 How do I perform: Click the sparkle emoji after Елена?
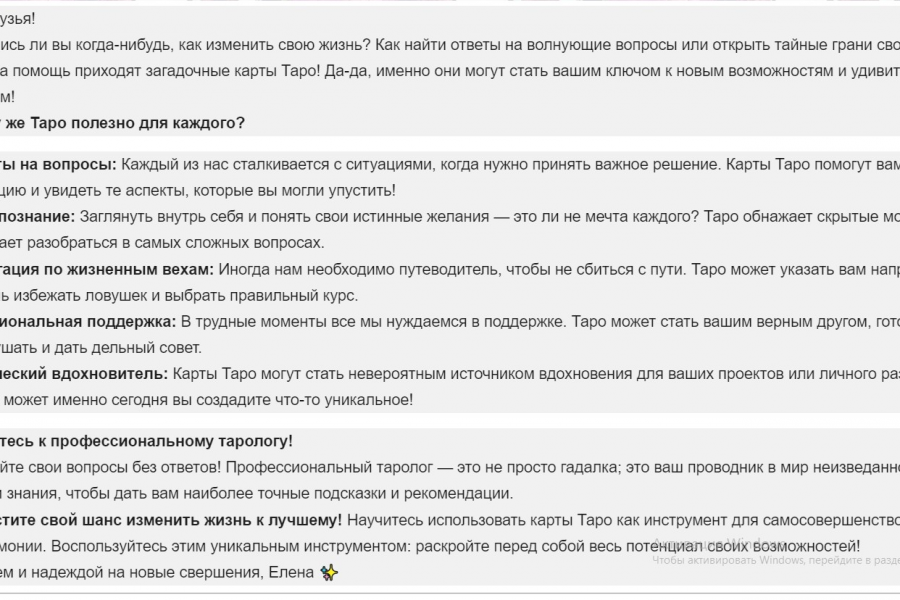(x=330, y=573)
